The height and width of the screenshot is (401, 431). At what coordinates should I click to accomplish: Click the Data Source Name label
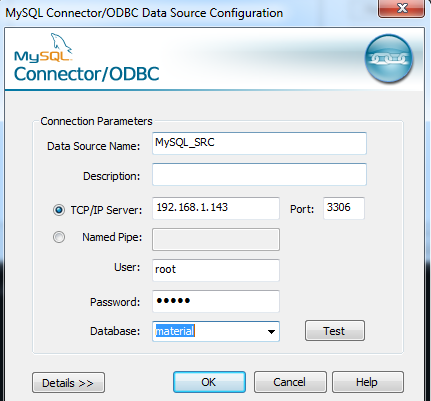(94, 146)
